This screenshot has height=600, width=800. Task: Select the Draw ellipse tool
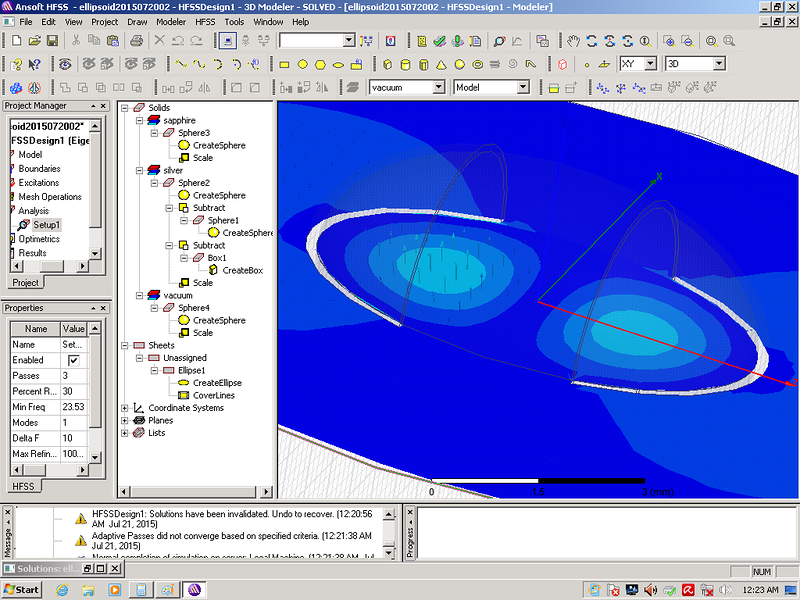(x=339, y=64)
